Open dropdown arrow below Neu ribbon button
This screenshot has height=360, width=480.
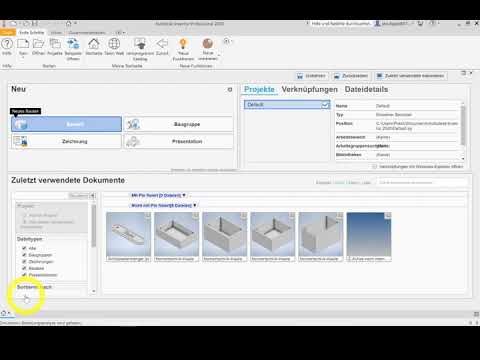click(x=23, y=58)
